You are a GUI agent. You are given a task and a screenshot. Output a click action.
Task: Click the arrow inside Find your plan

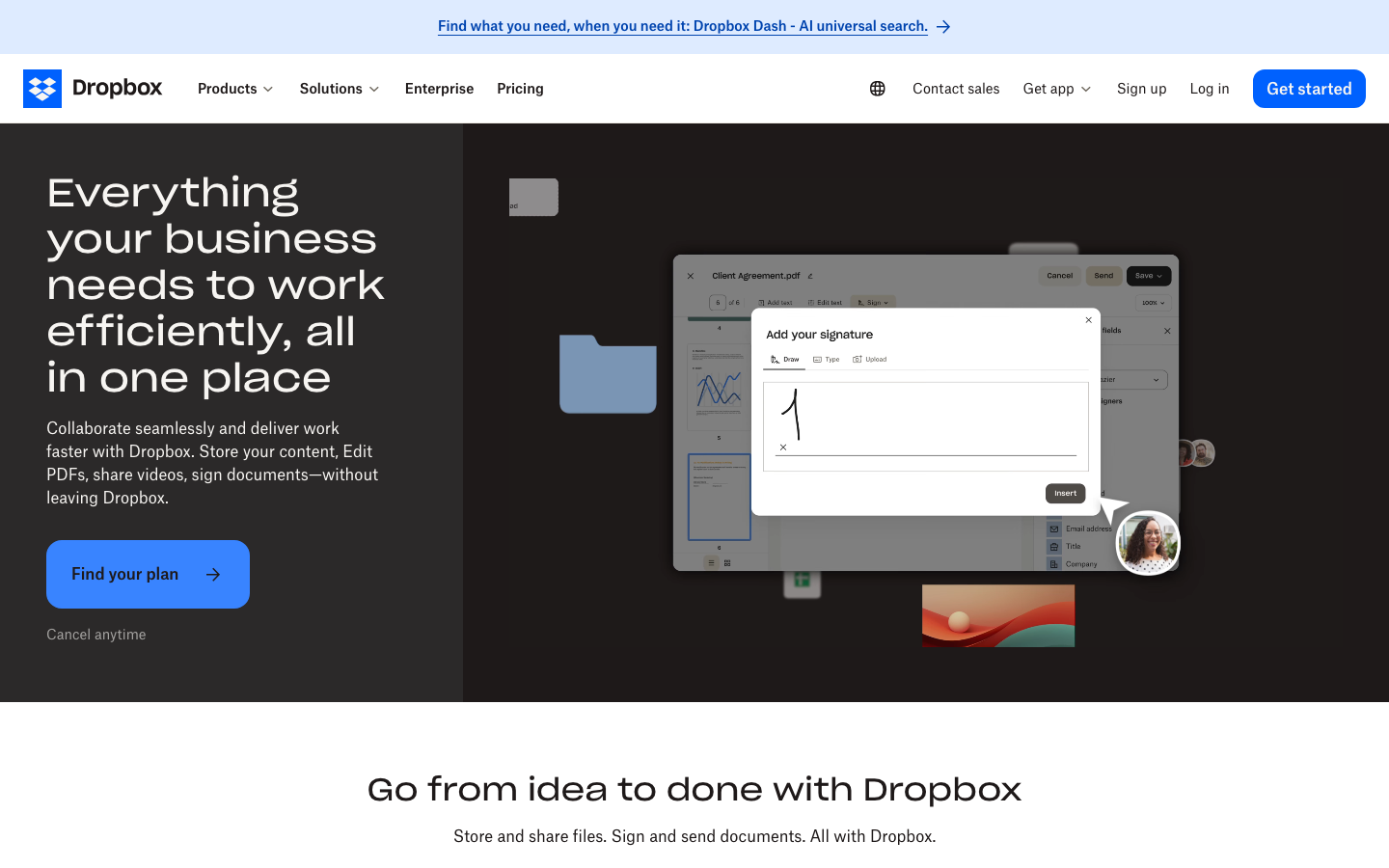coord(213,575)
